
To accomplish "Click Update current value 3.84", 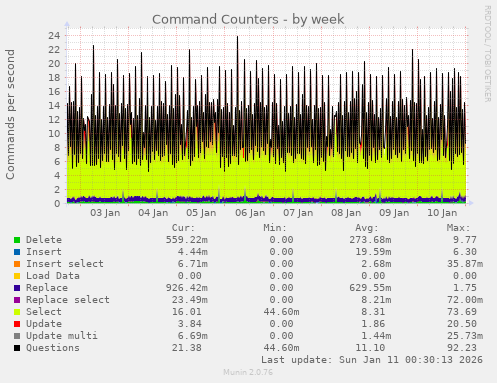I will [190, 324].
